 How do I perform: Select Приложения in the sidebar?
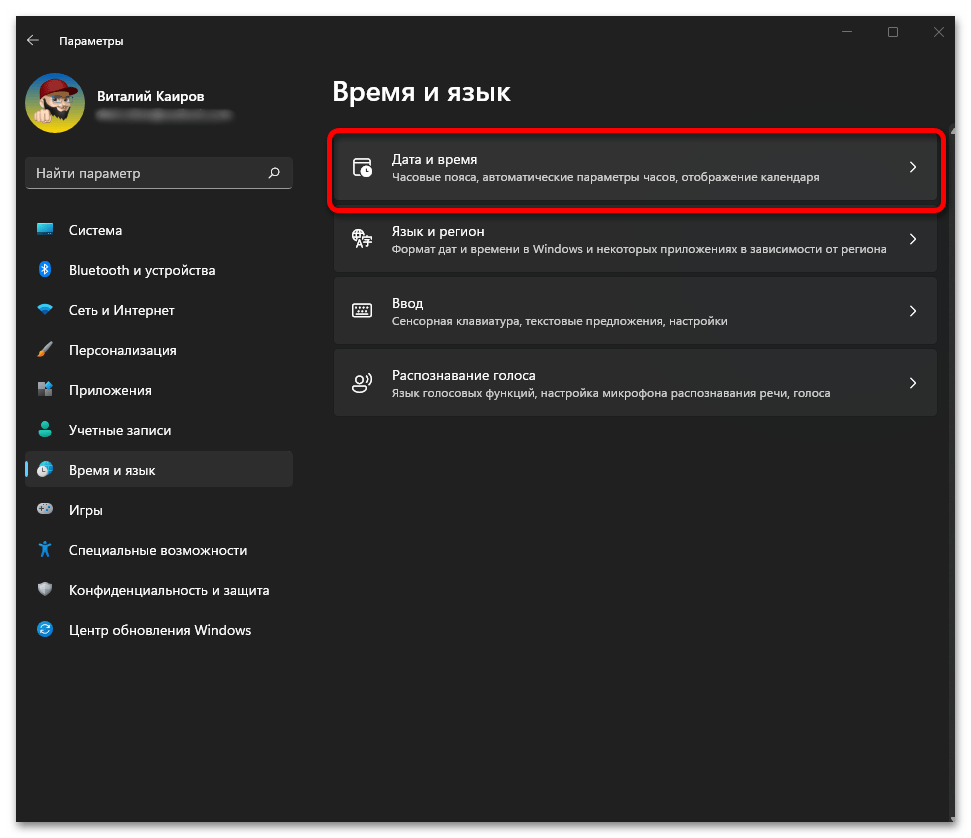[x=110, y=390]
